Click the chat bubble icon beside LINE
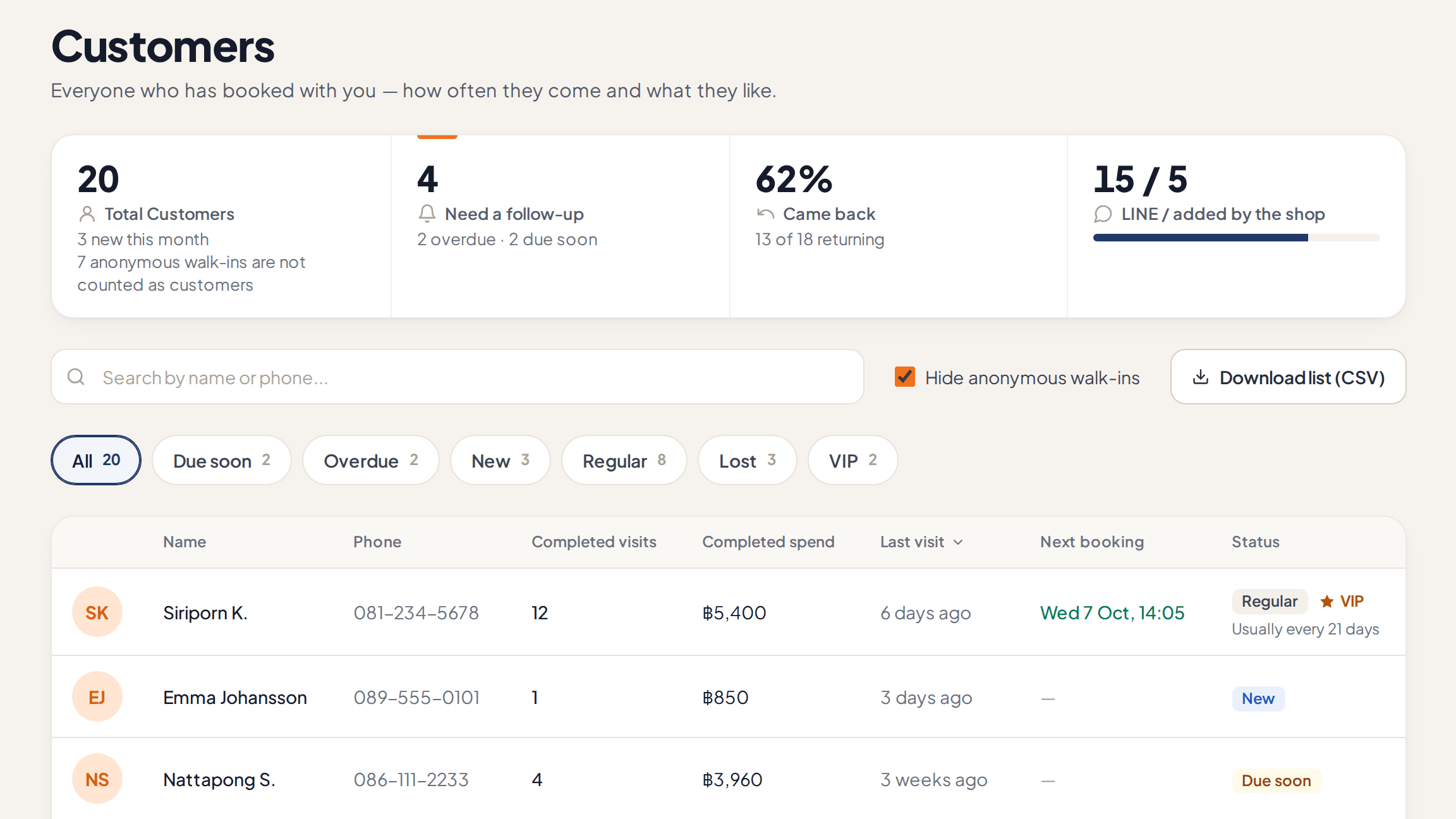1456x819 pixels. click(x=1103, y=214)
